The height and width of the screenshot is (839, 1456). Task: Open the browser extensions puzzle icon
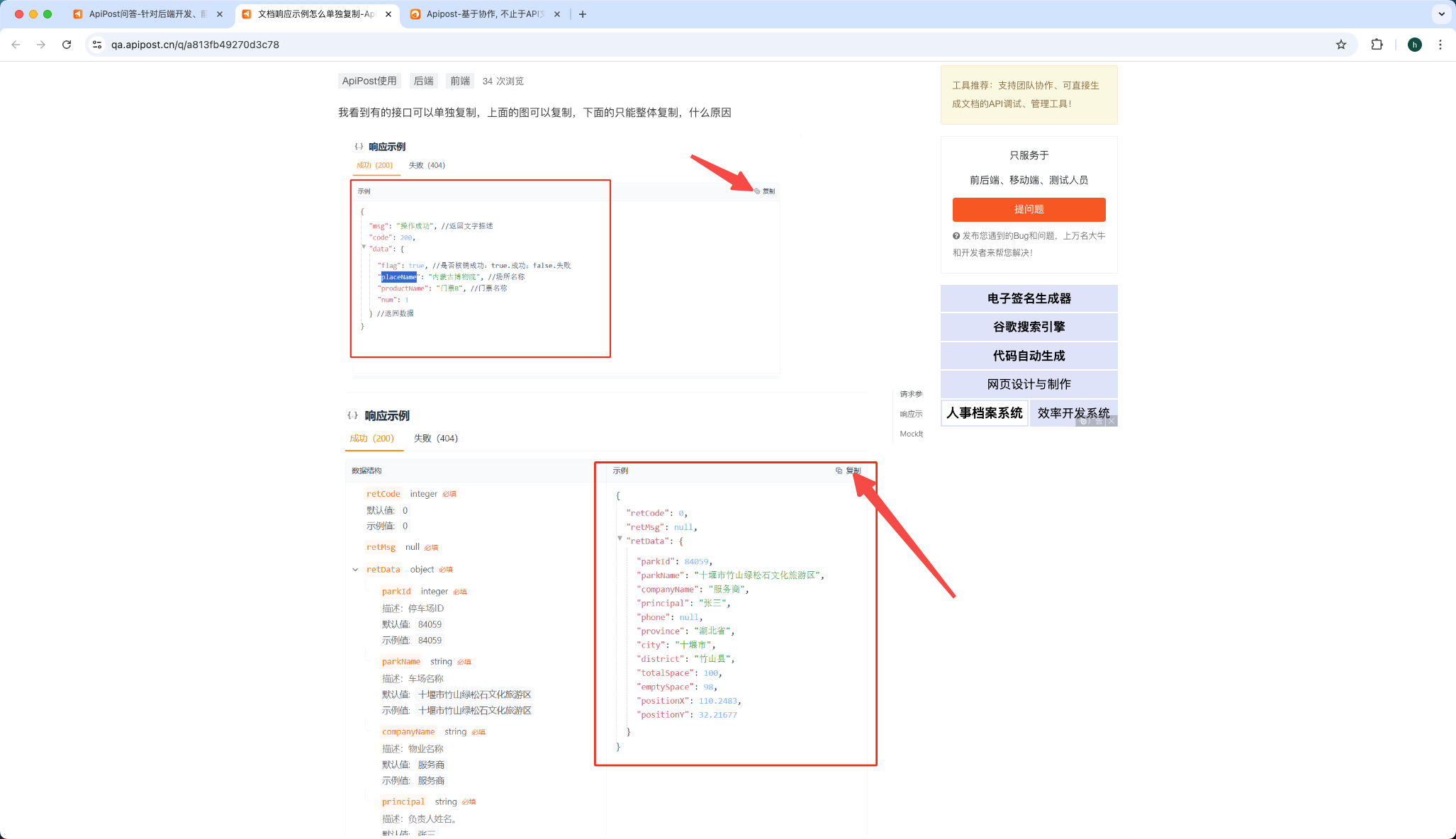pos(1377,45)
